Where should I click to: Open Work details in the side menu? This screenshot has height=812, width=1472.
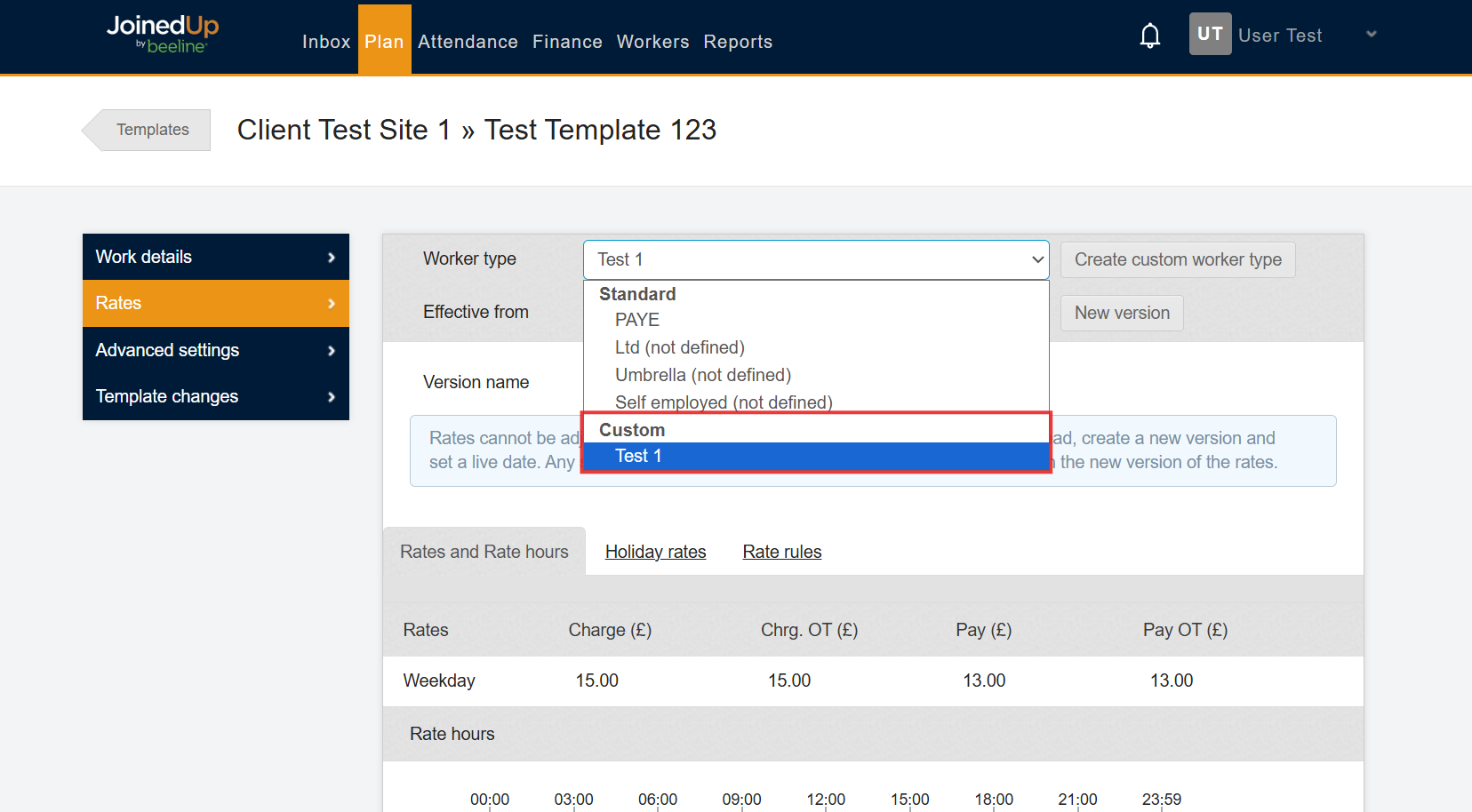(x=216, y=257)
